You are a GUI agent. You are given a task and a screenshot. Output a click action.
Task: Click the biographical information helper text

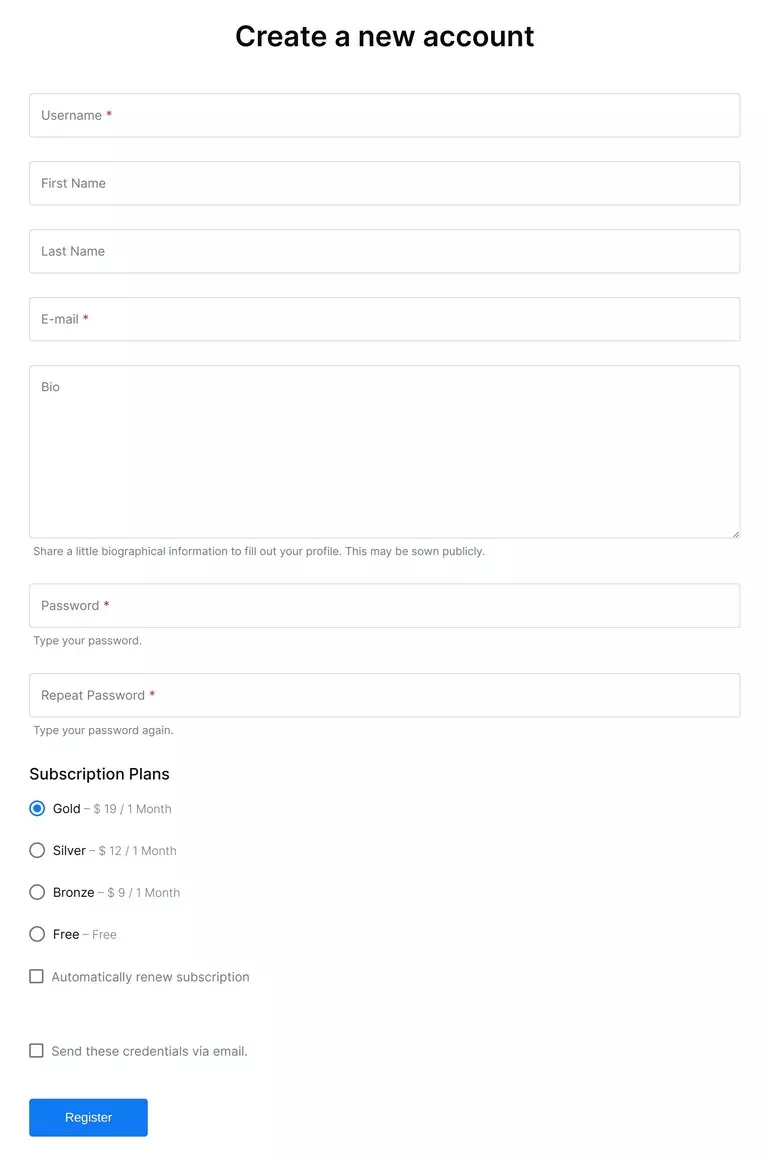click(259, 552)
